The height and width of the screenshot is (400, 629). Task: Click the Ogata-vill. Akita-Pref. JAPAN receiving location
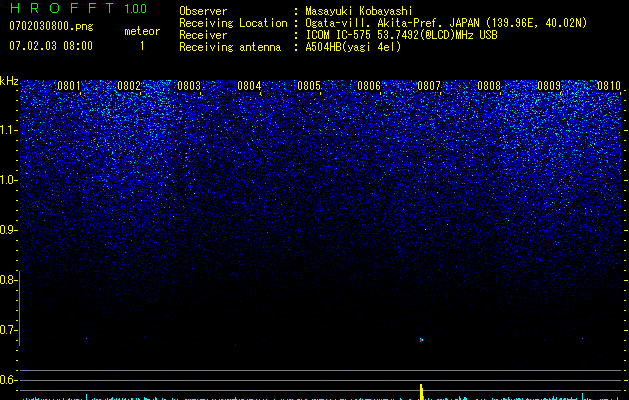click(446, 23)
